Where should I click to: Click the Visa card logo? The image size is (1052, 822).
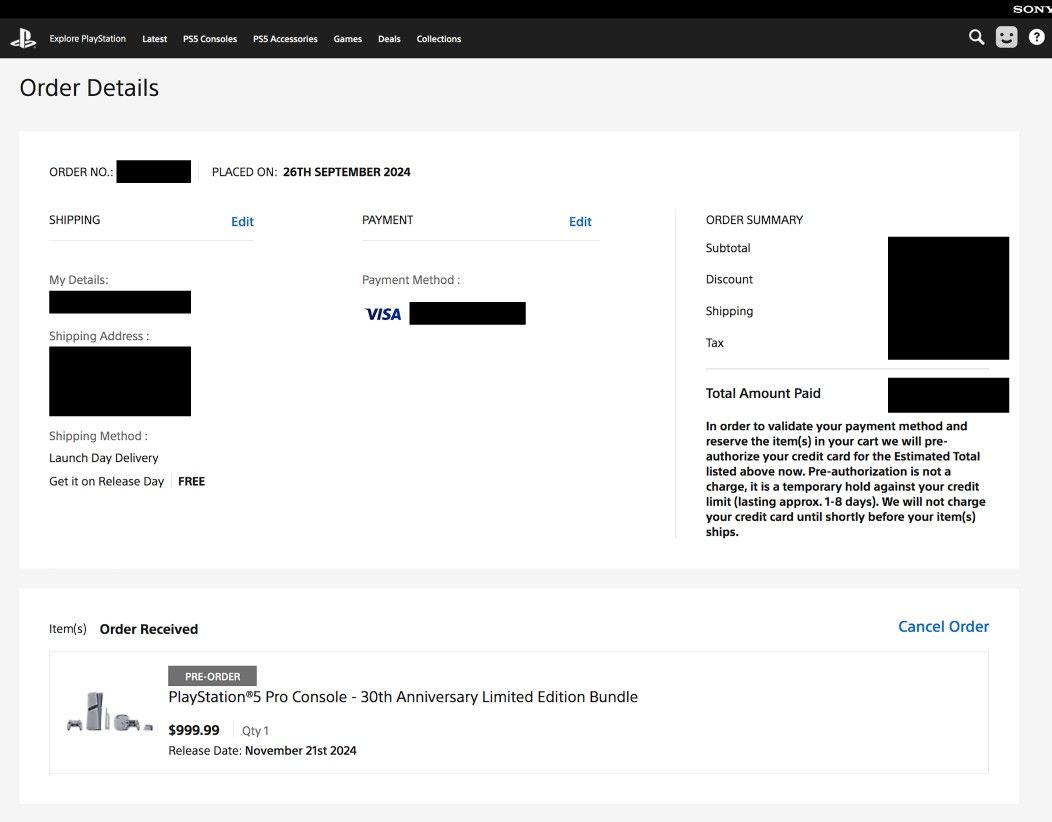pos(382,314)
